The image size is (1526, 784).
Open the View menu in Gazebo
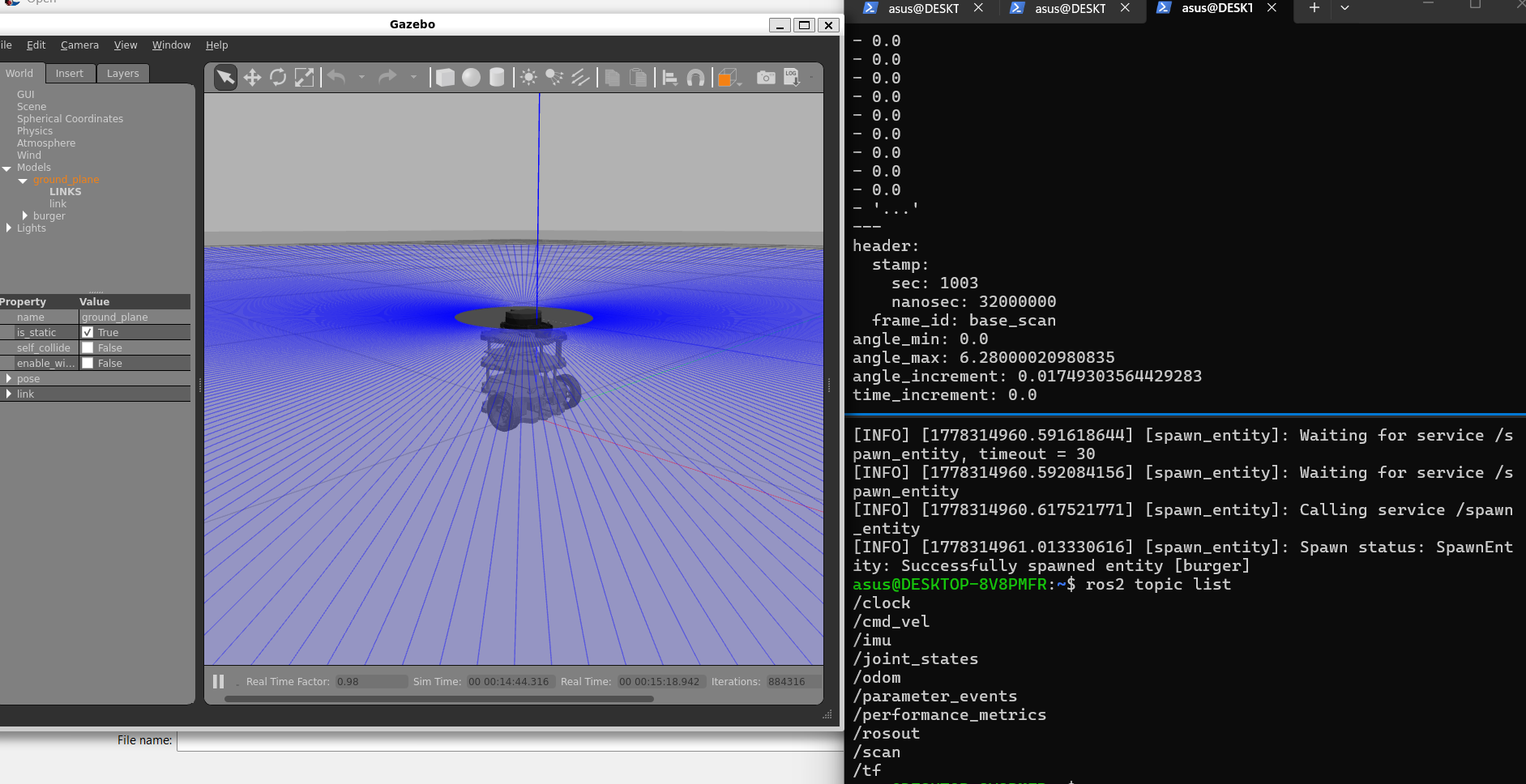(126, 45)
